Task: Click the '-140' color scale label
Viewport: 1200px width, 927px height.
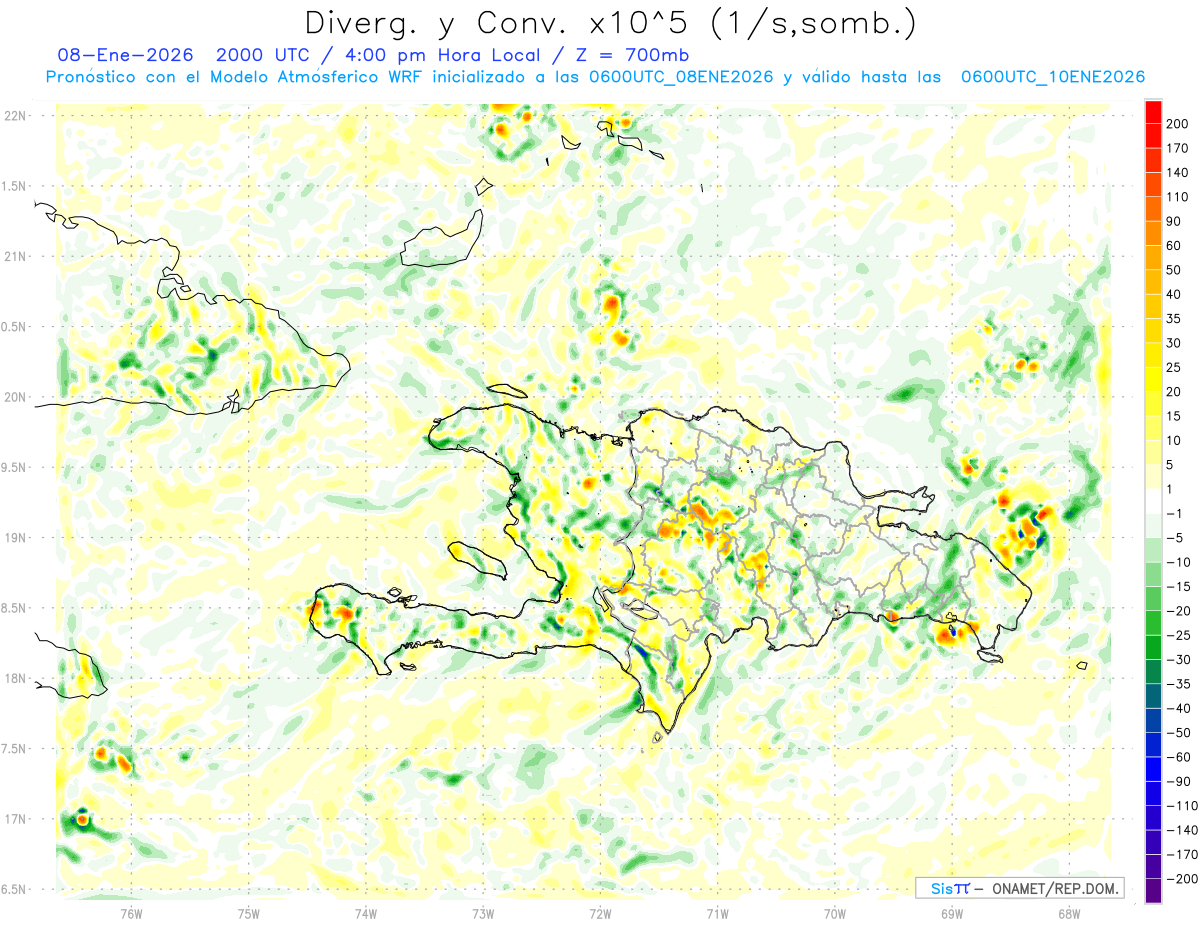Action: [x=1182, y=830]
